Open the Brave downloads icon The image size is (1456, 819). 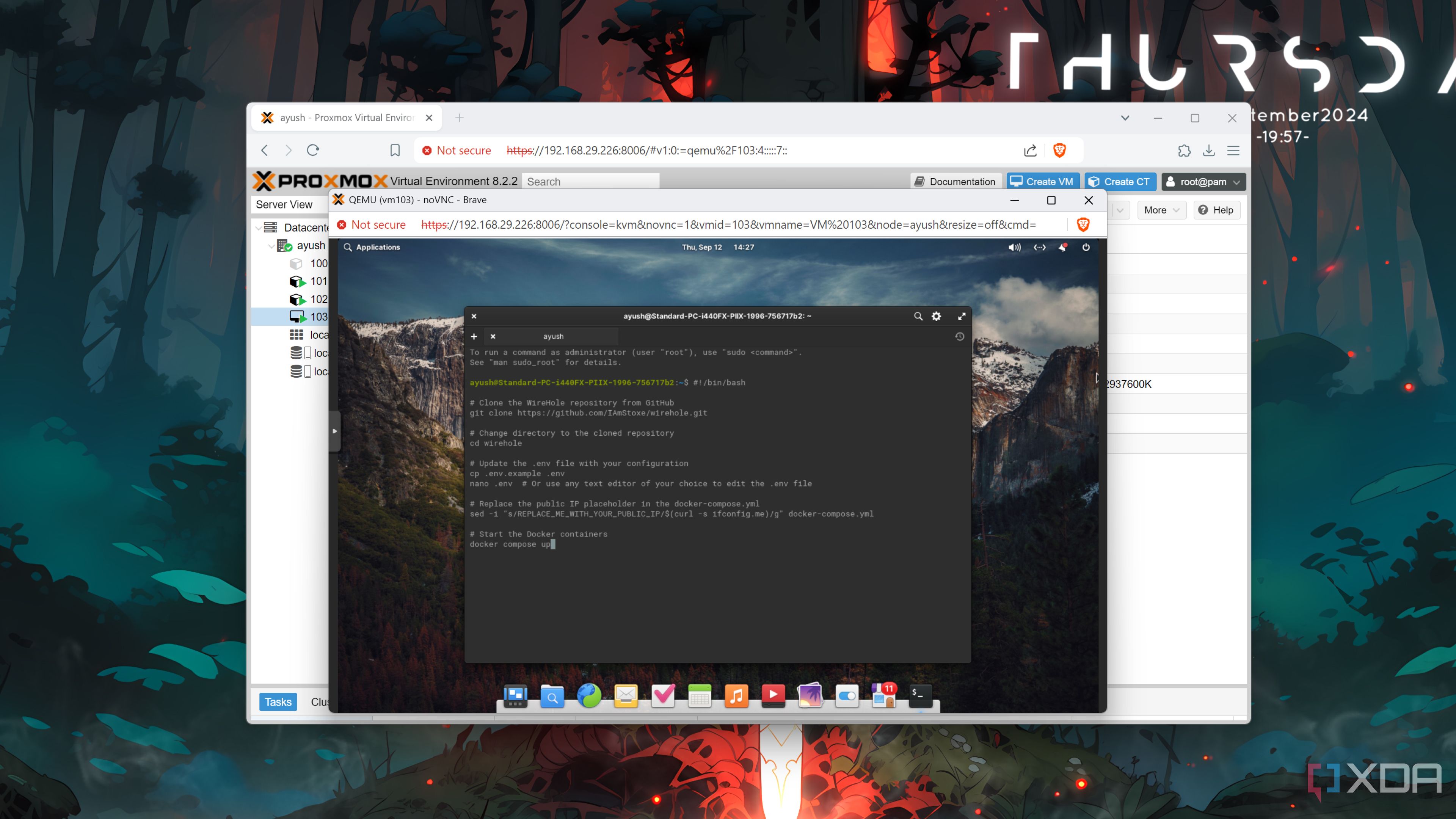click(x=1209, y=151)
